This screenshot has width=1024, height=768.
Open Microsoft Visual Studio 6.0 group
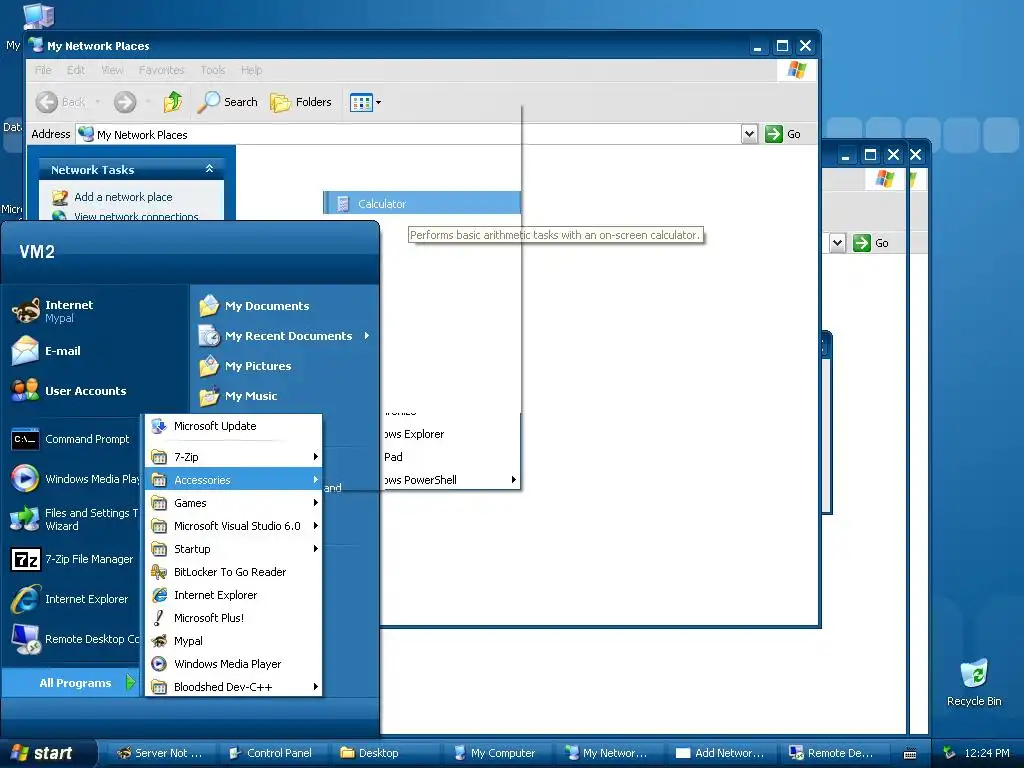233,526
